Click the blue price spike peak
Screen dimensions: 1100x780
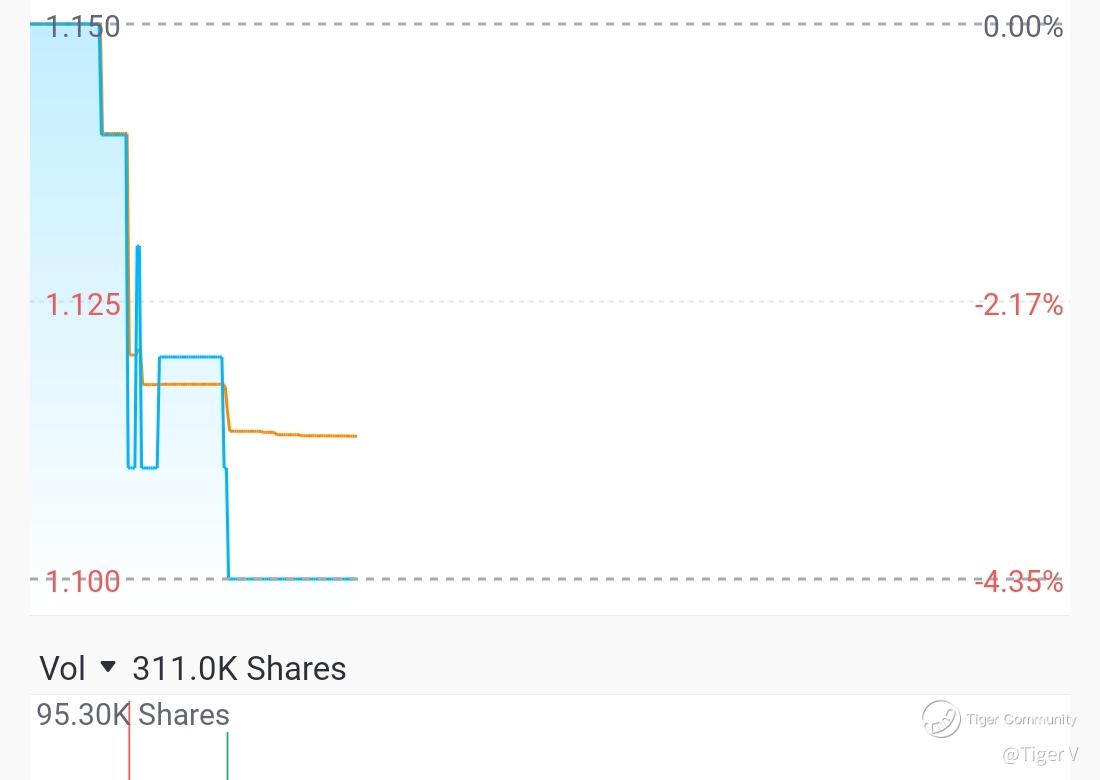click(x=138, y=248)
